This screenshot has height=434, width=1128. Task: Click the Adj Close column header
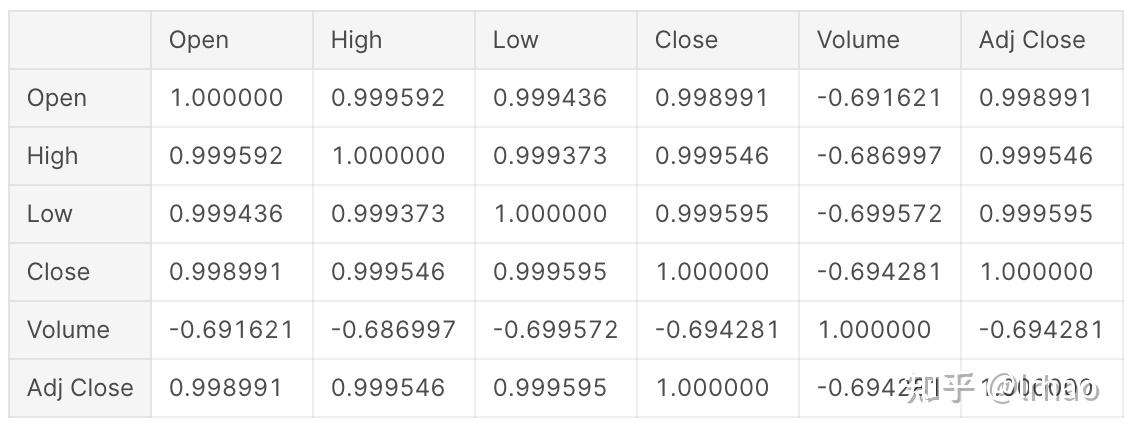pos(1032,40)
